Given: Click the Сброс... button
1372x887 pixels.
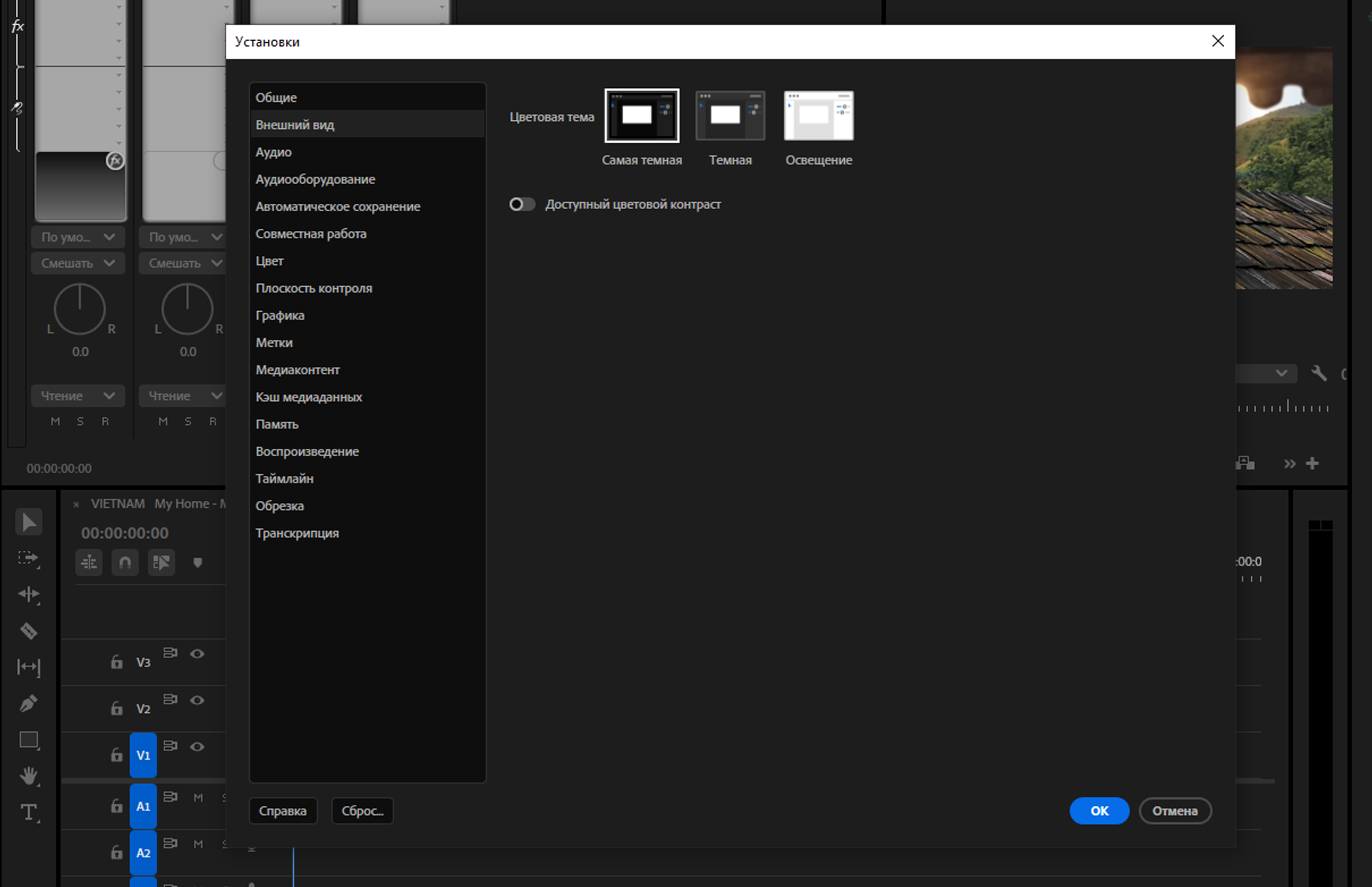Looking at the screenshot, I should click(362, 810).
